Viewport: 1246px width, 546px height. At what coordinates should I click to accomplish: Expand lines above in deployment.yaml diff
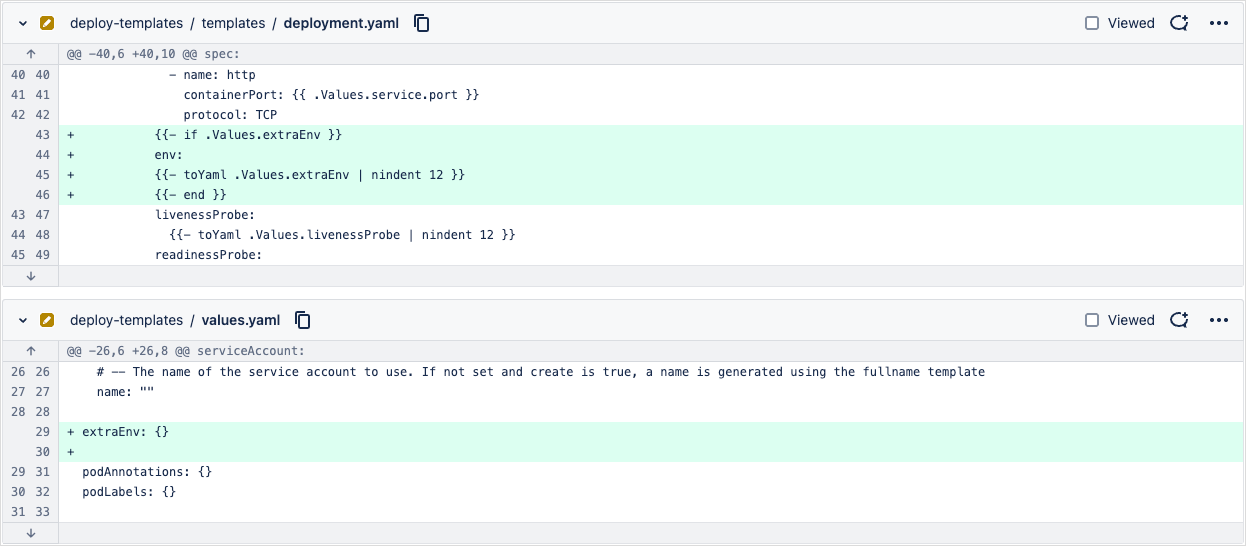pos(30,54)
